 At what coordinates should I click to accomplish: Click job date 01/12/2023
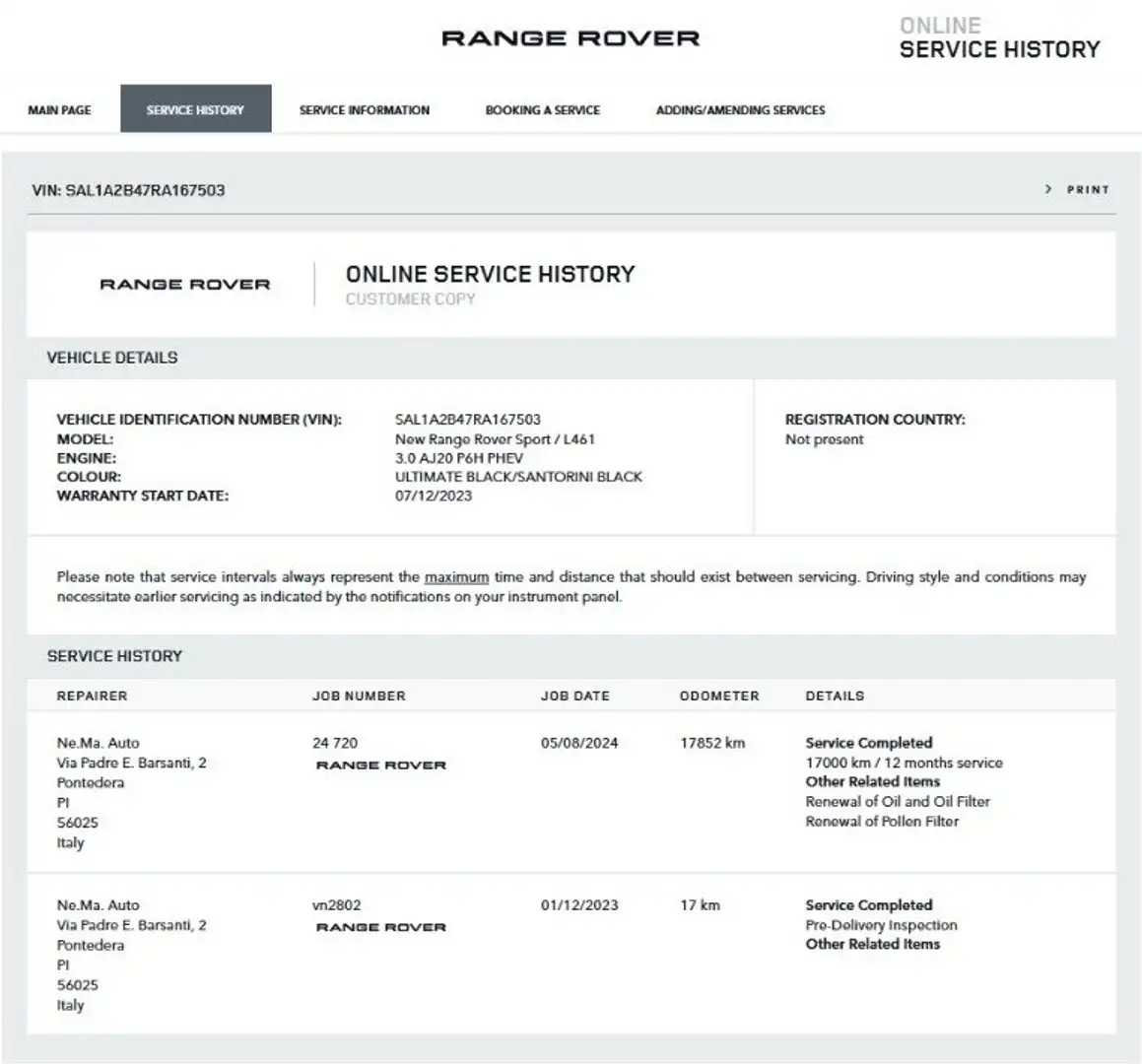(579, 905)
